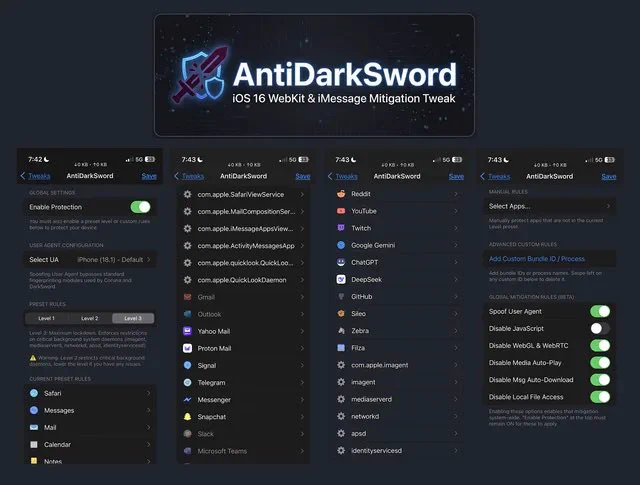Click the YouTube icon
This screenshot has width=640, height=485.
(341, 211)
